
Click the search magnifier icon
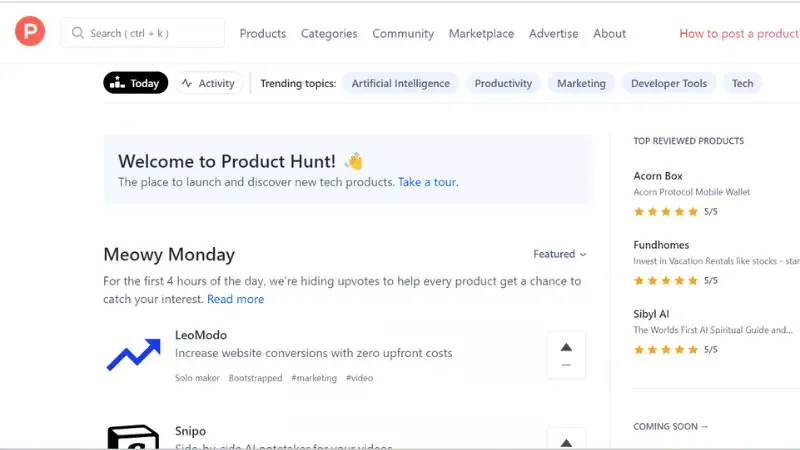tap(78, 33)
